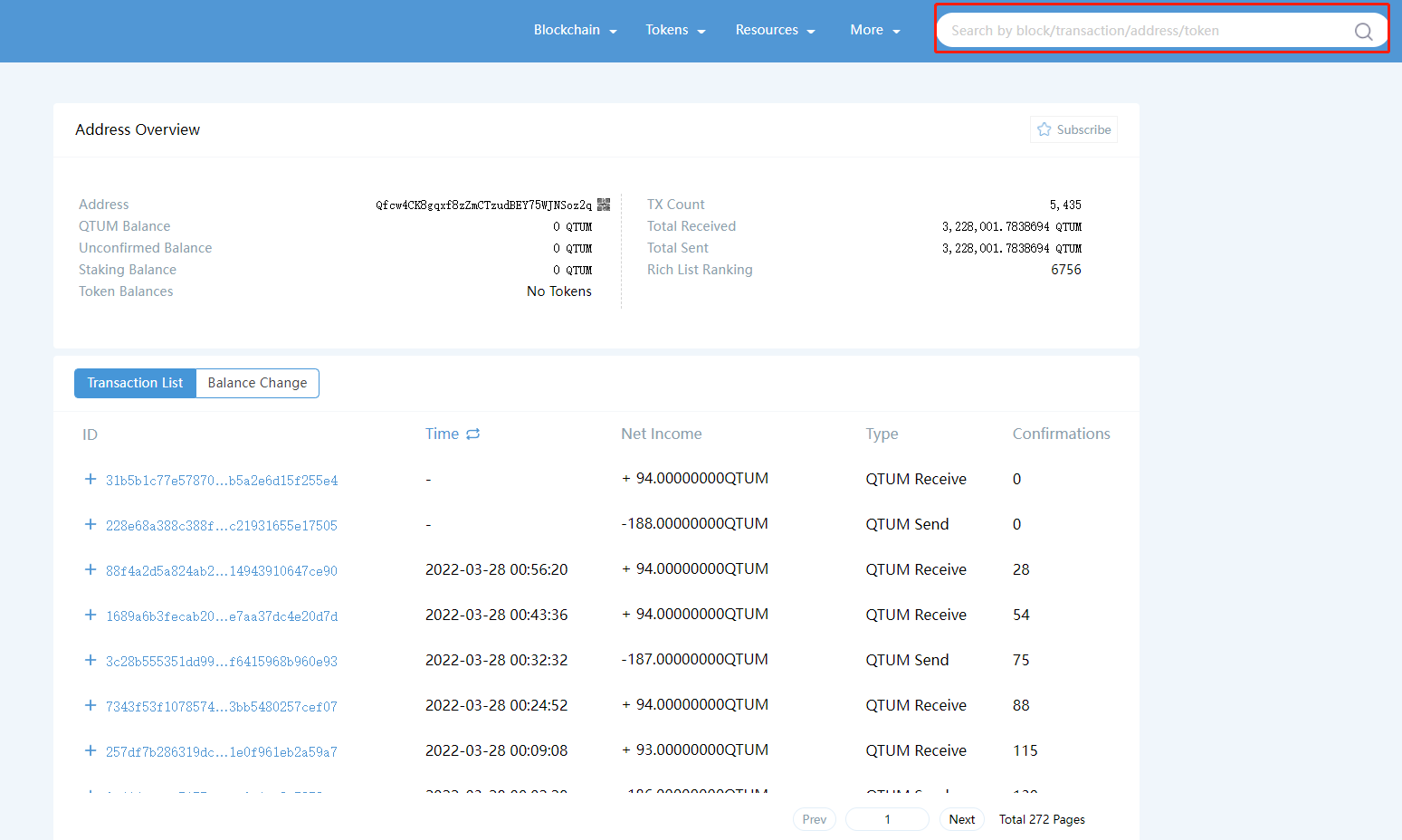Toggle time format icon next to Time
Image resolution: width=1402 pixels, height=840 pixels.
click(472, 434)
